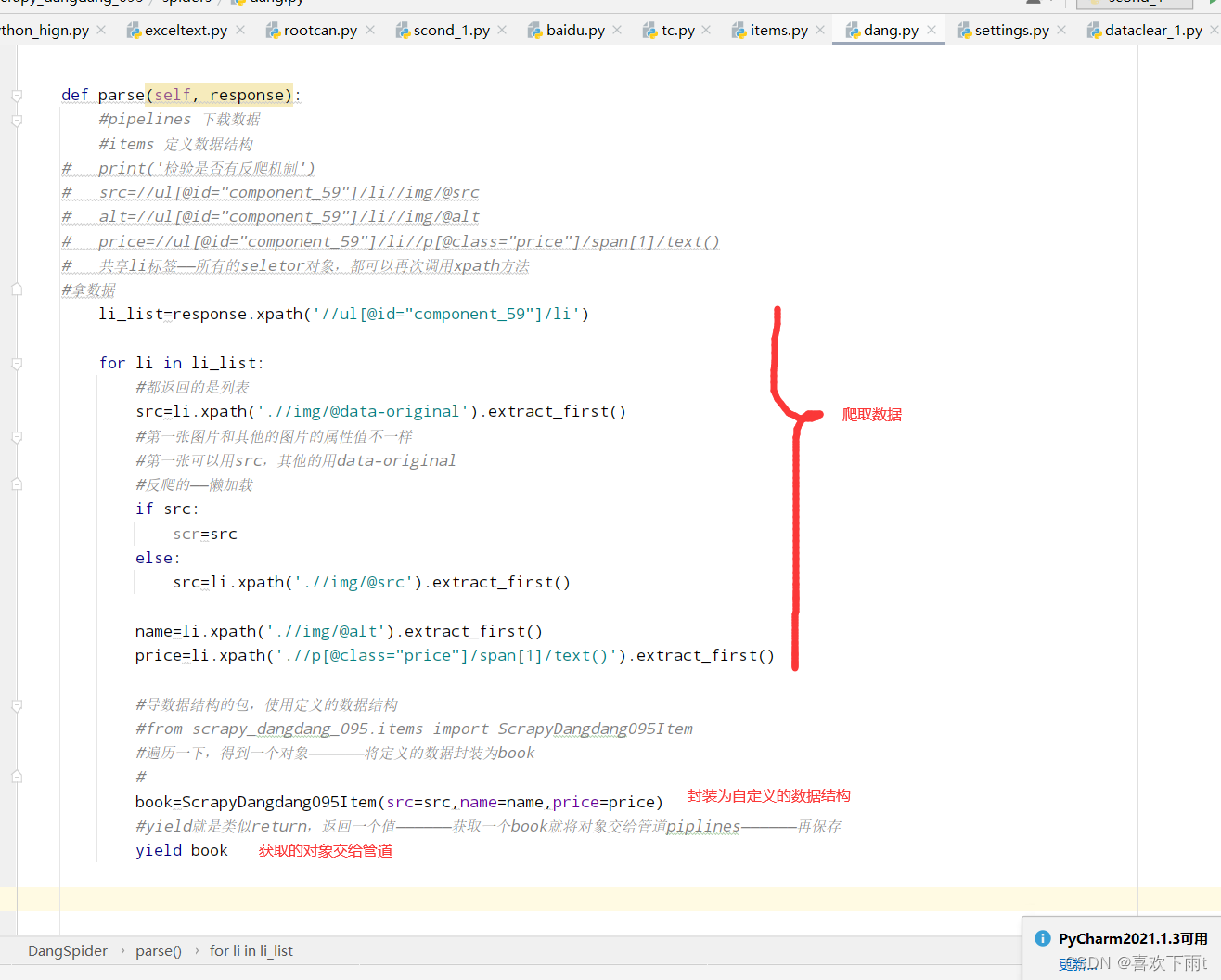Collapse the 'for li in li_list' loop
1221x980 pixels.
(x=17, y=364)
